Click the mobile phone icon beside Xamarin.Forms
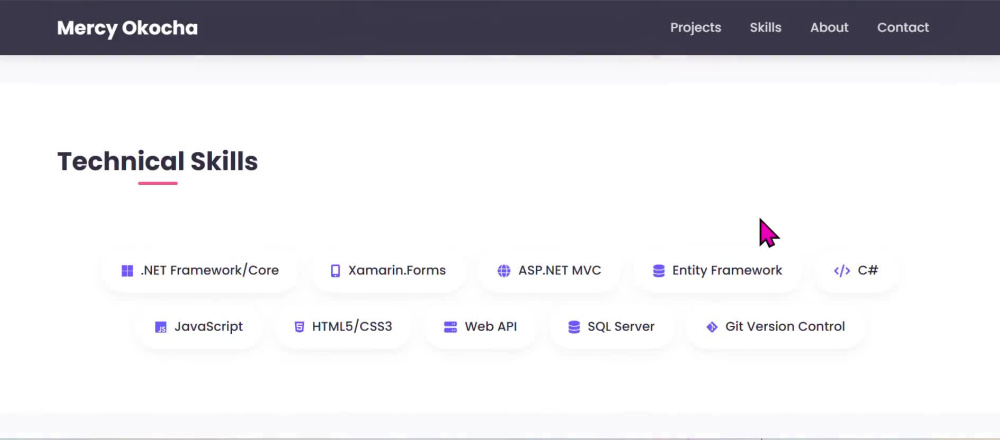The height and width of the screenshot is (440, 1000). tap(335, 271)
